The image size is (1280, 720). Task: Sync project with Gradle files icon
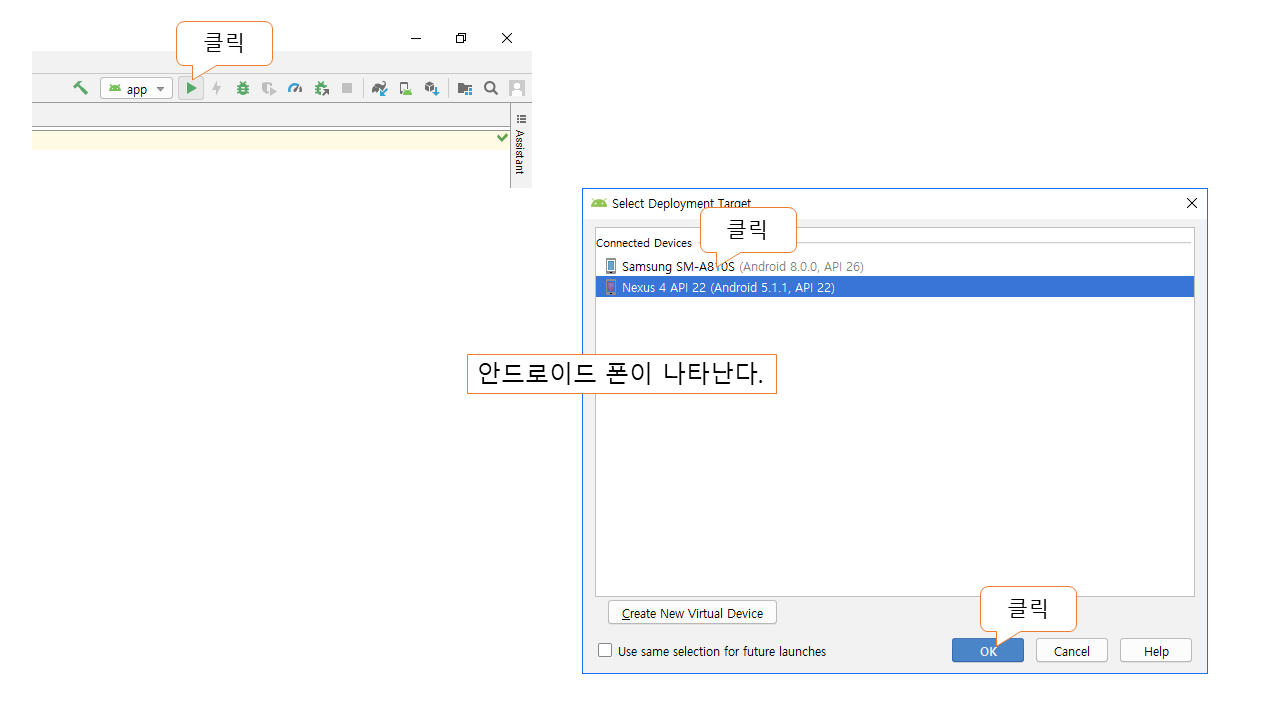pyautogui.click(x=379, y=88)
